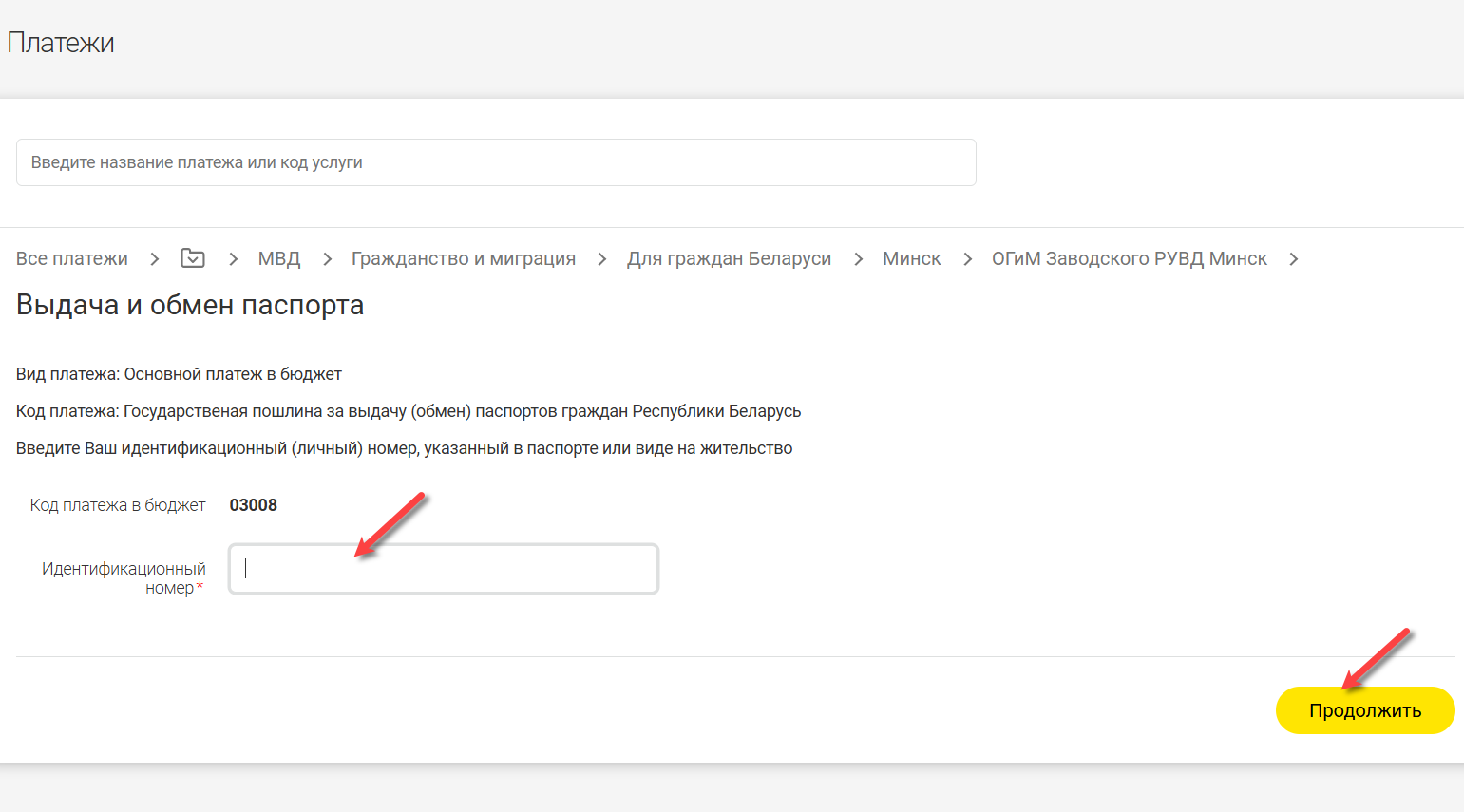Click chevron arrow right after МВД
The width and height of the screenshot is (1464, 812).
327,259
